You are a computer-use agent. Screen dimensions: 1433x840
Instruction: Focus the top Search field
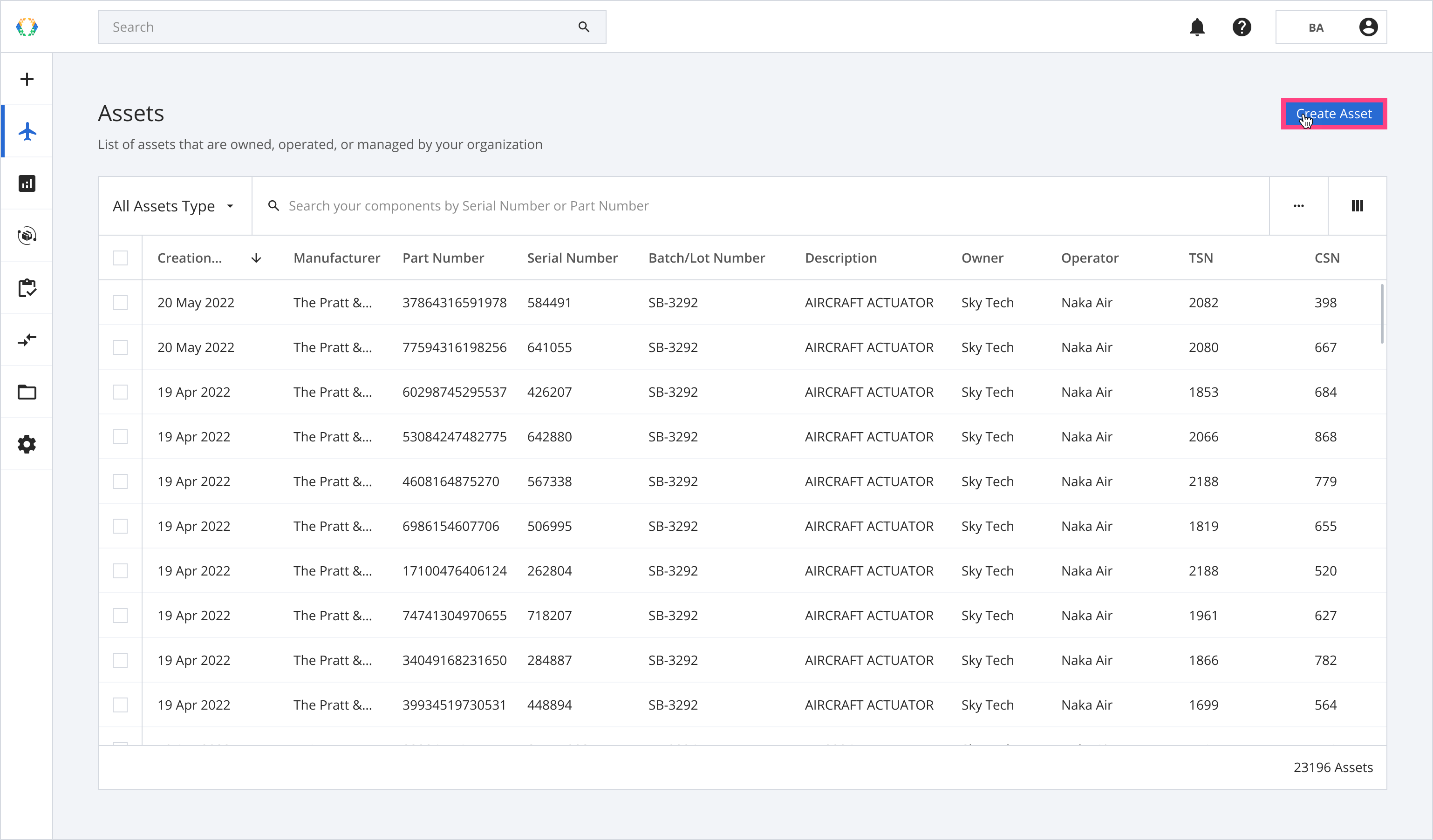[351, 27]
